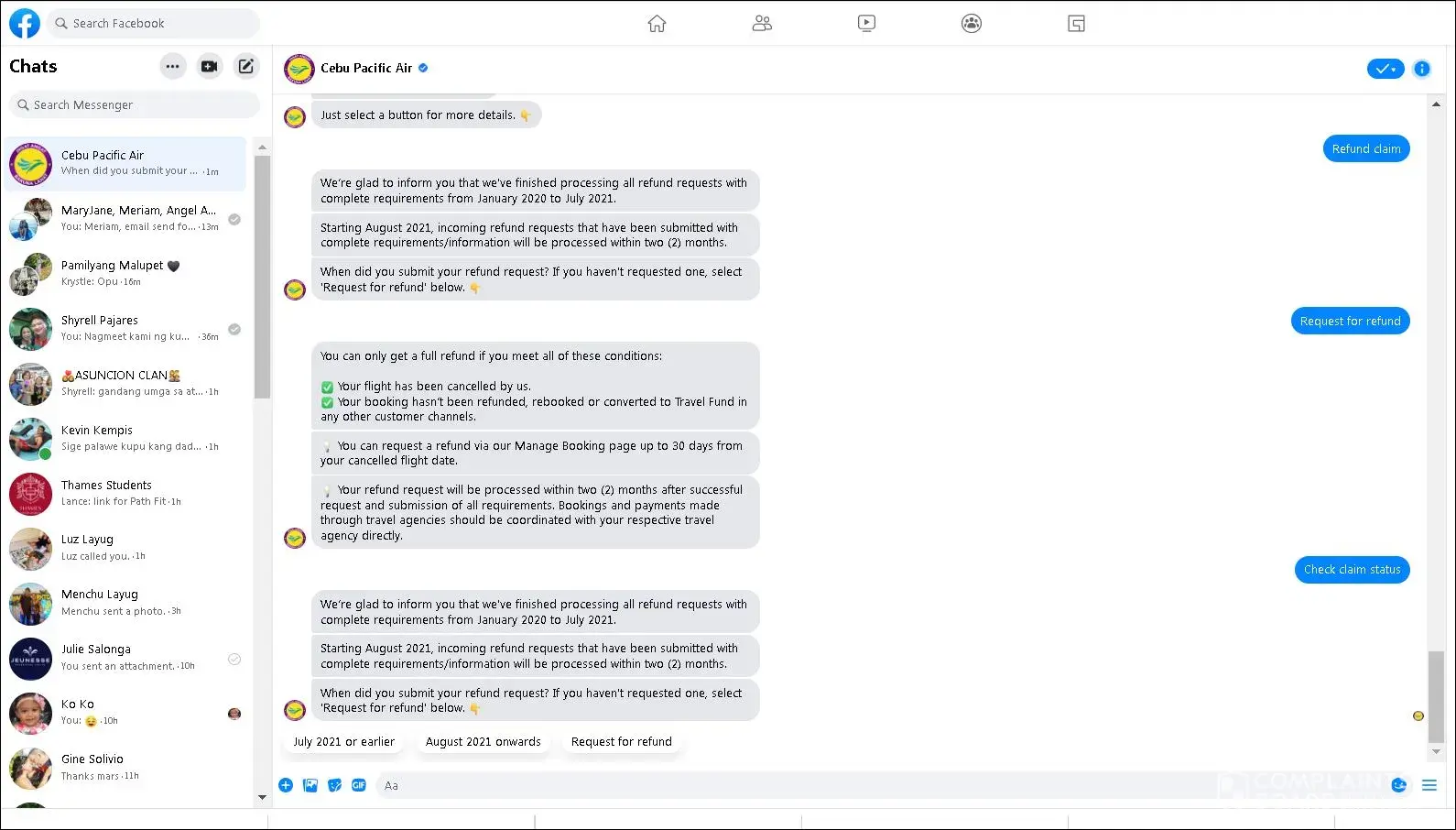Click the 'Request for refund' quick reply
1456x830 pixels.
tap(622, 742)
